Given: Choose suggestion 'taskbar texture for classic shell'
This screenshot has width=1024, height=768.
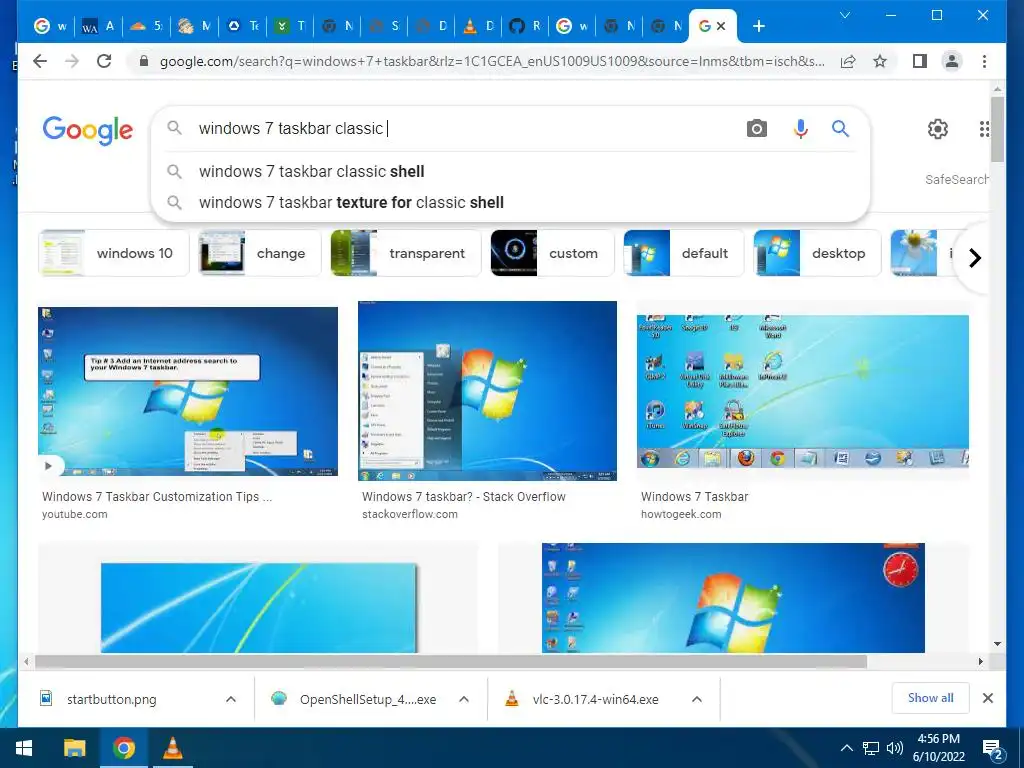Looking at the screenshot, I should pyautogui.click(x=509, y=202).
